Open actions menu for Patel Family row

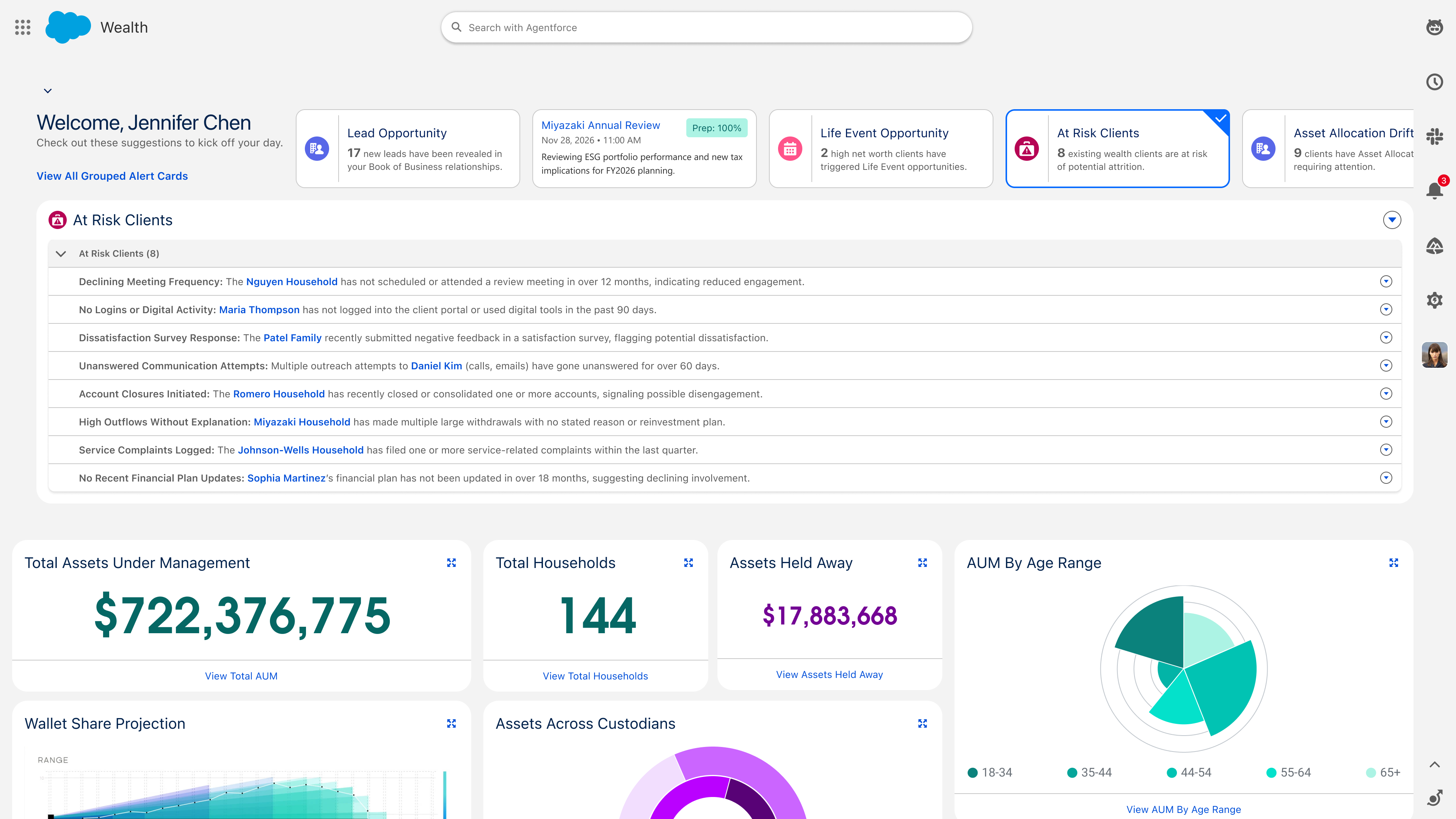(x=1386, y=337)
